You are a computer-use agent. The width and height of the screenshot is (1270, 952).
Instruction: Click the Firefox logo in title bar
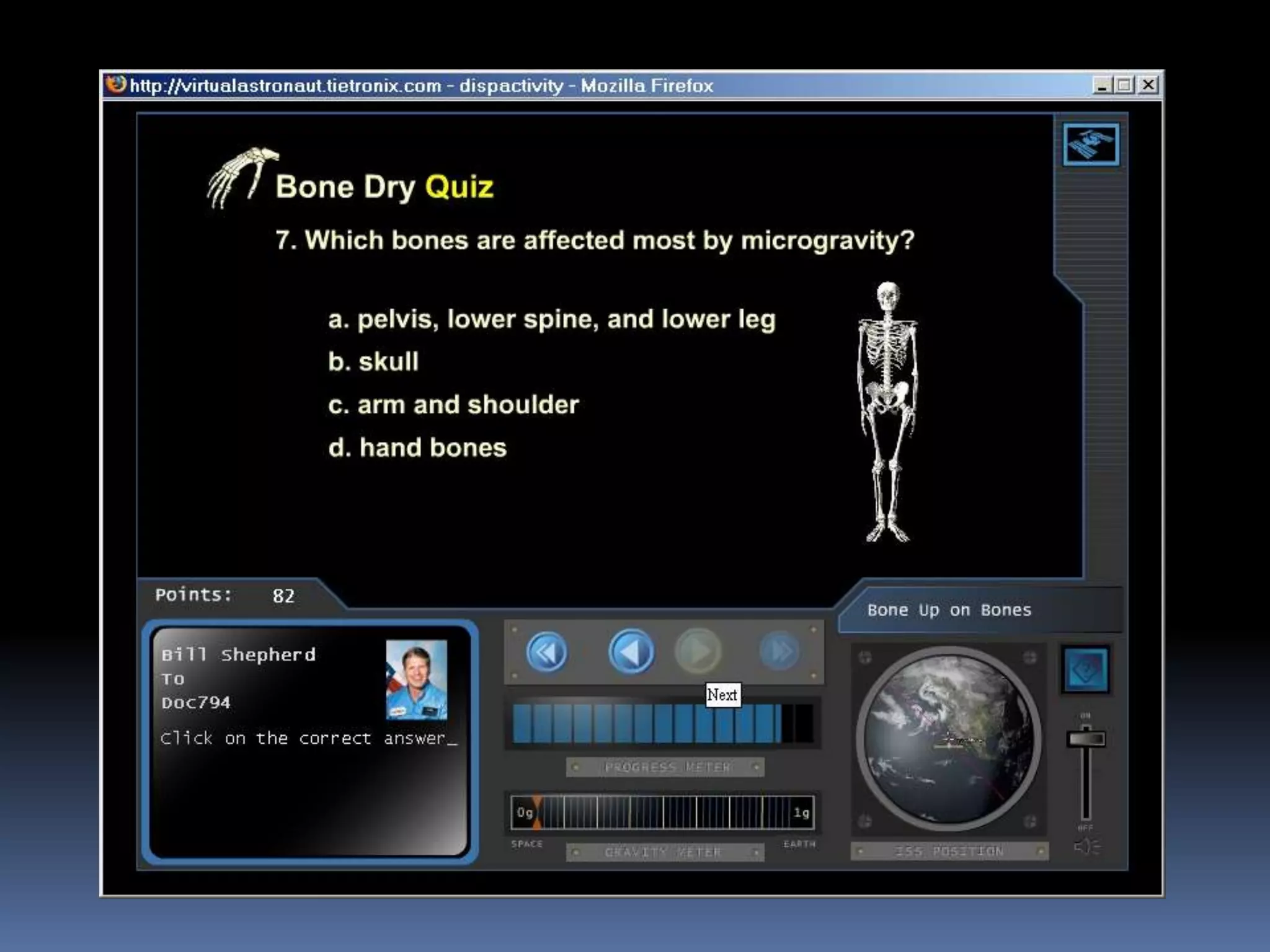115,84
